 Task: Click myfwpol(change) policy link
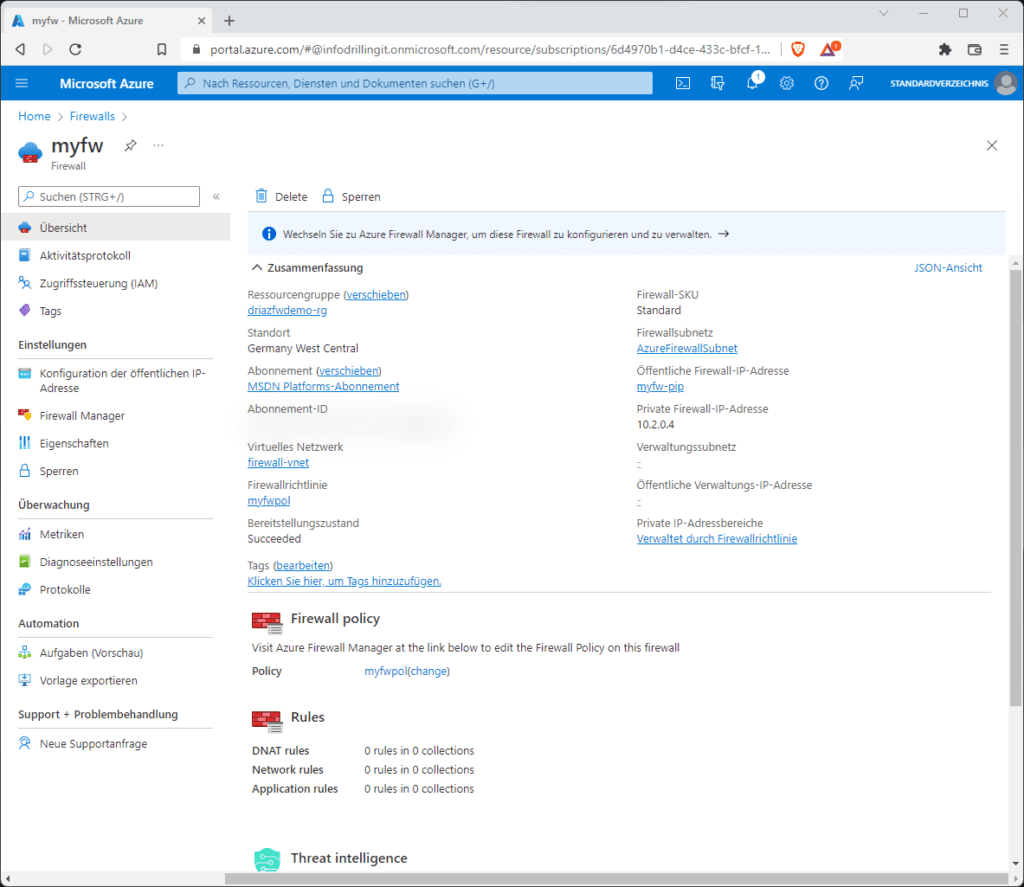click(x=407, y=671)
